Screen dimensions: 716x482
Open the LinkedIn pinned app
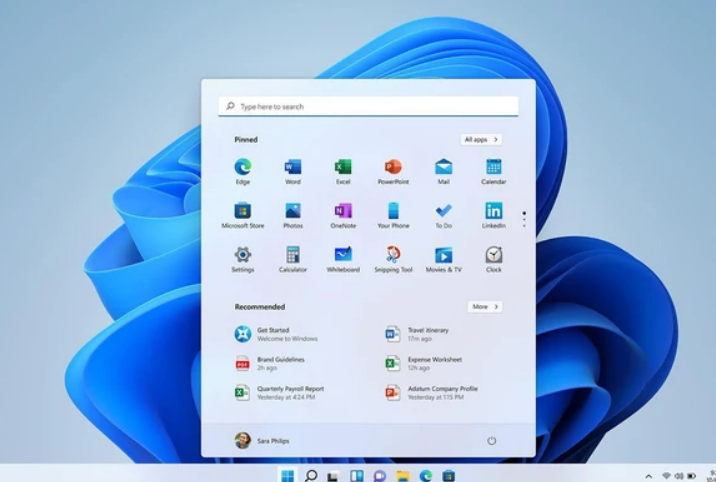click(494, 215)
